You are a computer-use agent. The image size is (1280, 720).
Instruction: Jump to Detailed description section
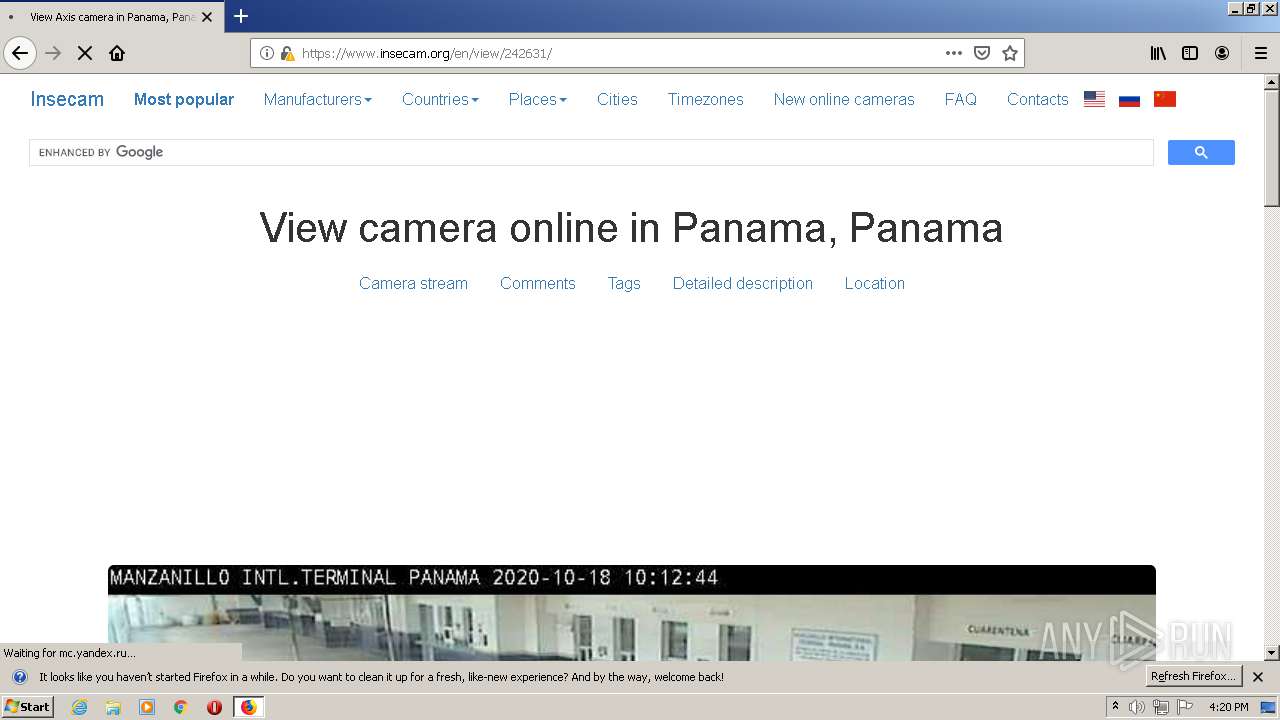742,283
